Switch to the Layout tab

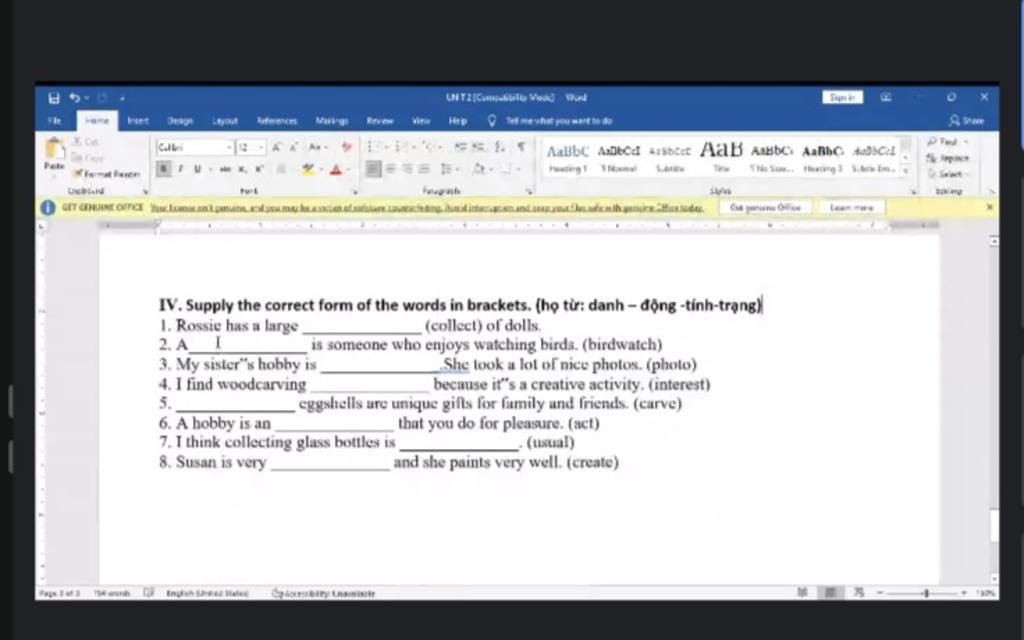225,121
